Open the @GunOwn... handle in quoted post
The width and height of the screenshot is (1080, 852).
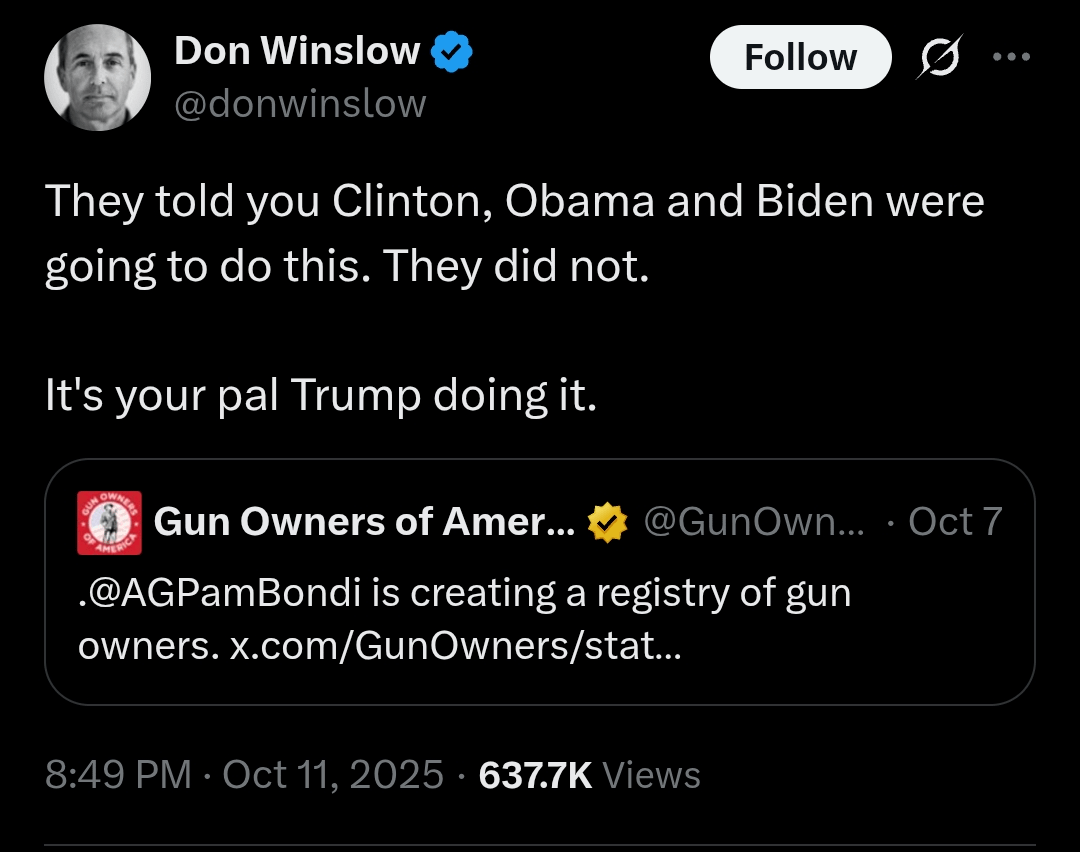click(754, 522)
